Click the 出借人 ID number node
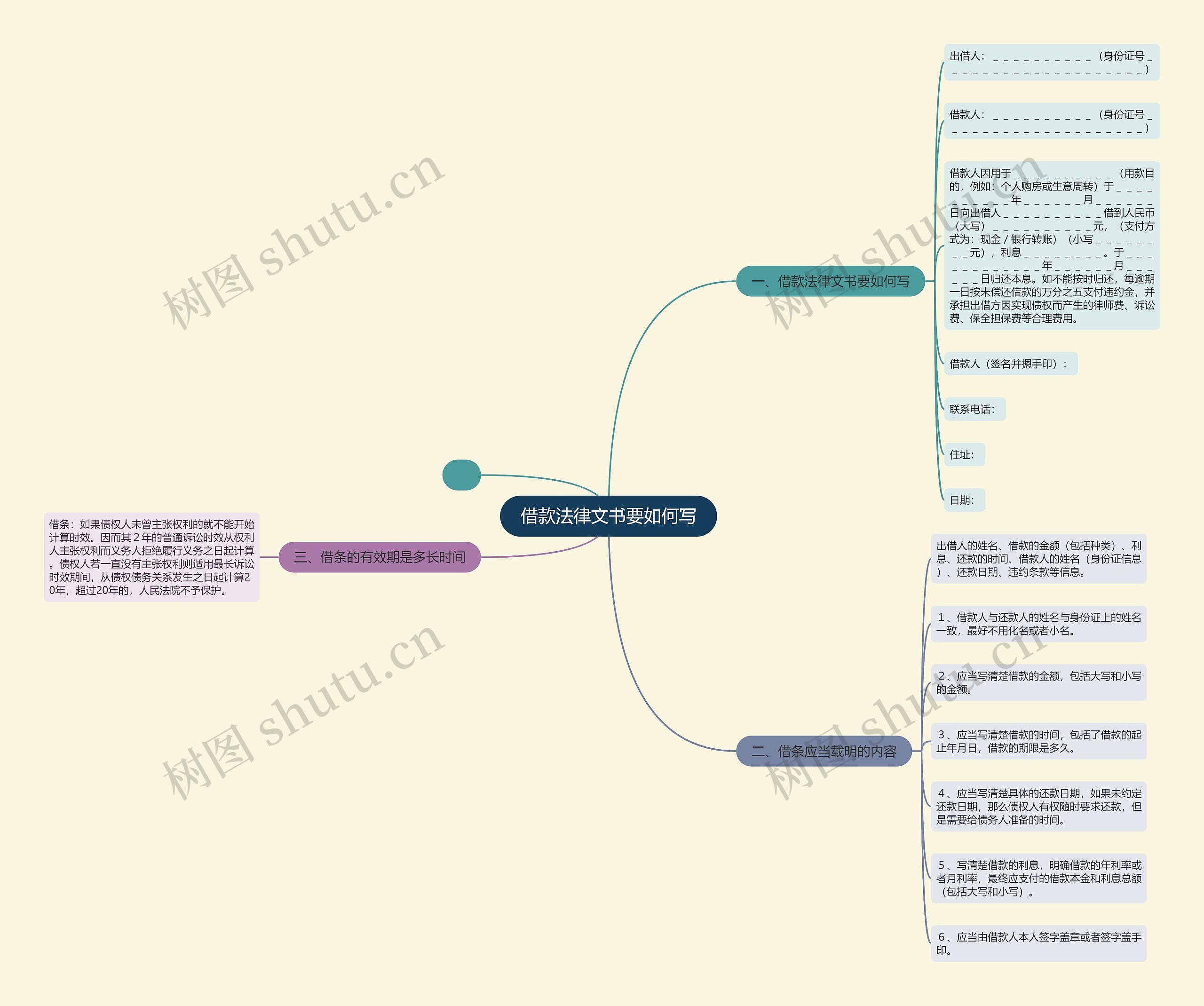Image resolution: width=1204 pixels, height=1006 pixels. click(1052, 63)
